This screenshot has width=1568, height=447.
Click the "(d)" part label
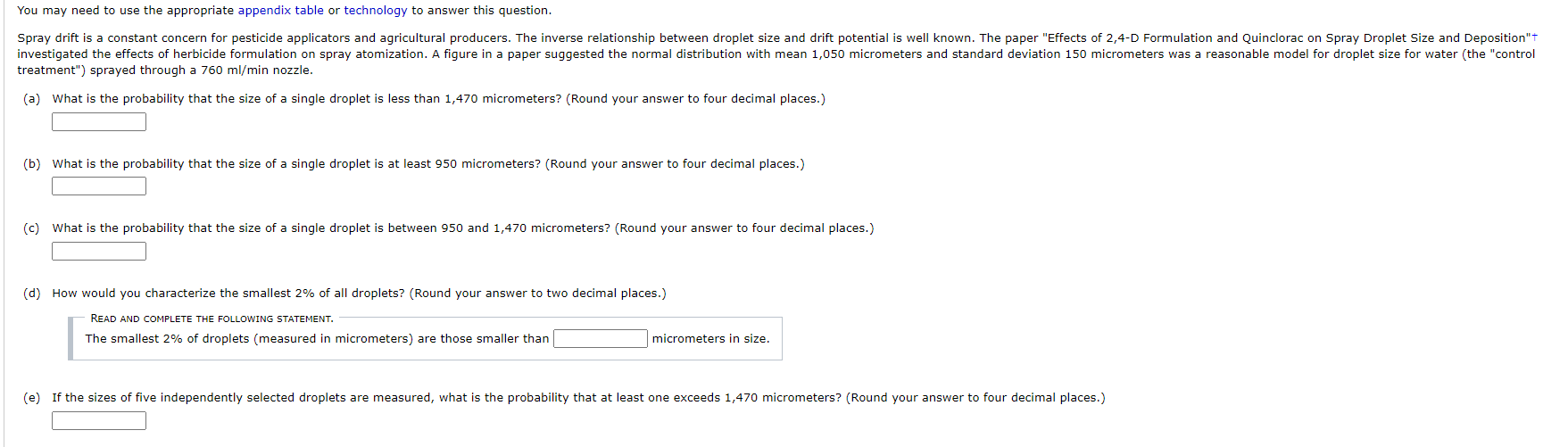point(32,294)
